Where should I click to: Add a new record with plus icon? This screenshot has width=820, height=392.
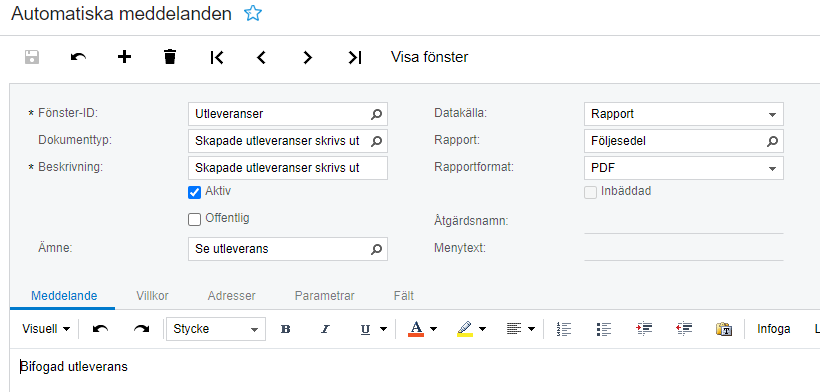pos(124,56)
